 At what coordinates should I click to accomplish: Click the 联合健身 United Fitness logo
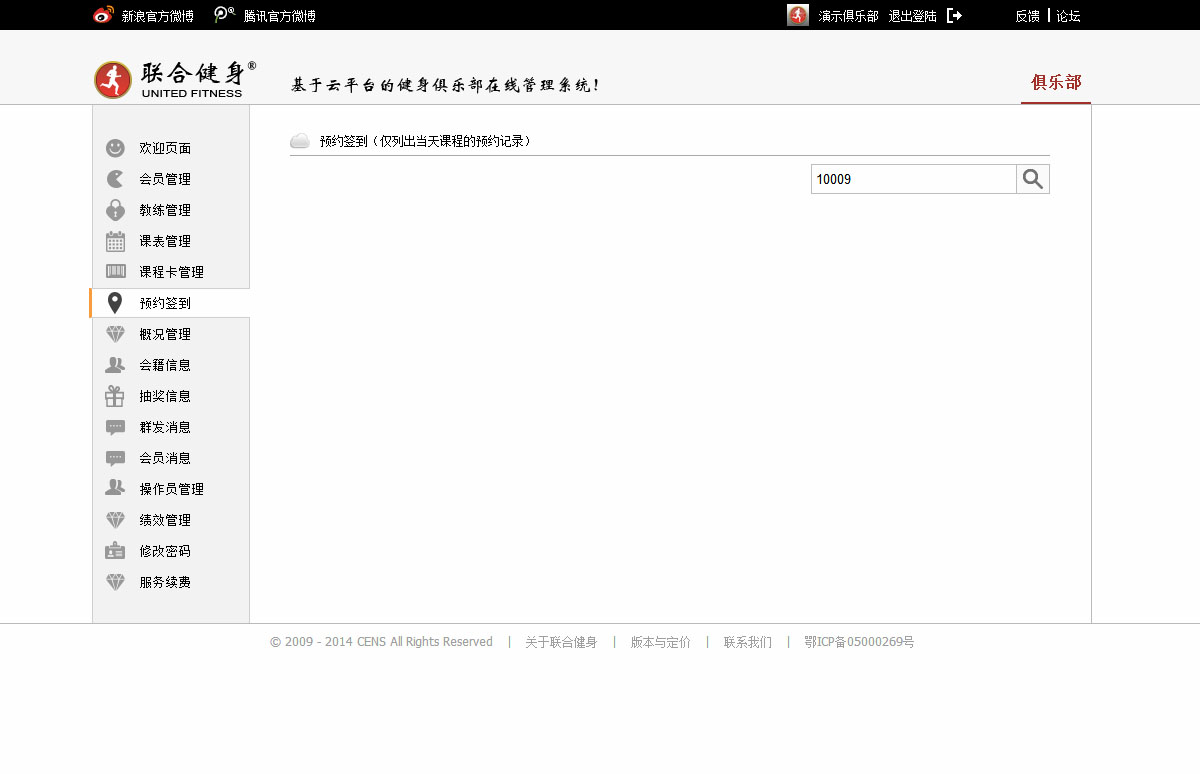pyautogui.click(x=175, y=80)
